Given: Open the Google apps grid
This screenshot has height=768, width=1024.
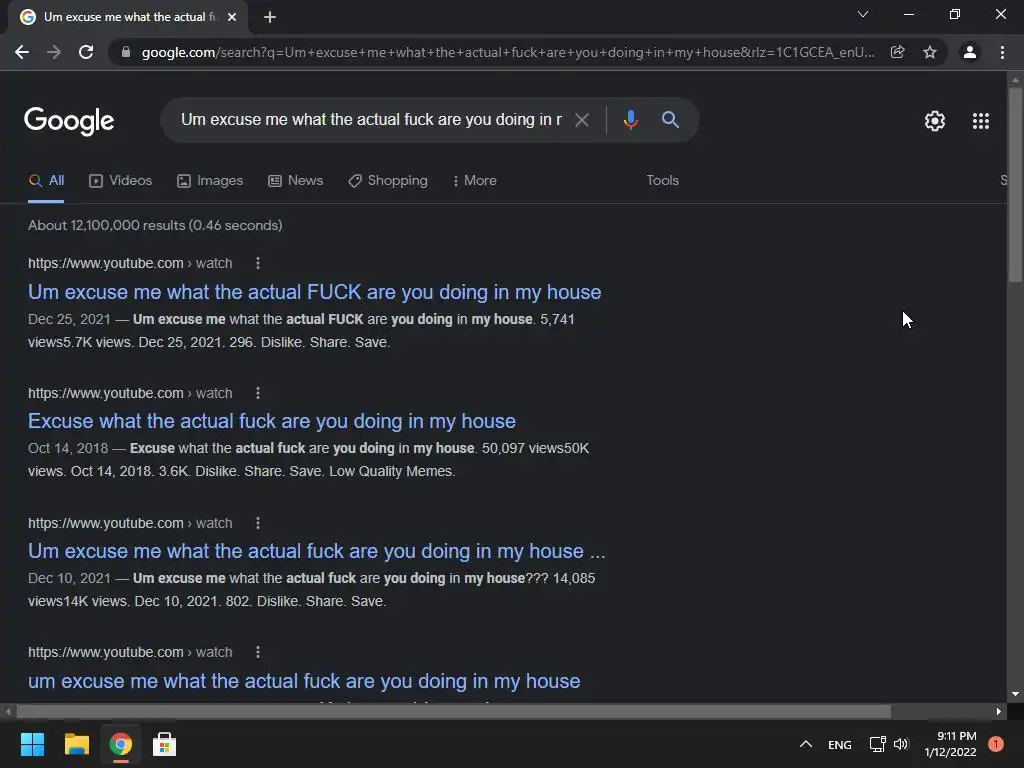Looking at the screenshot, I should tap(980, 121).
